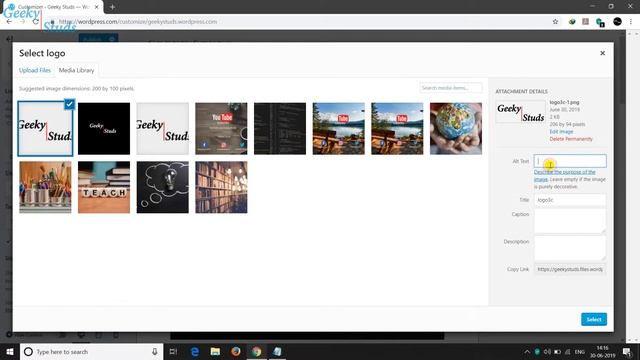This screenshot has height=360, width=640.
Task: Close the Select logo dialog
Action: click(602, 53)
